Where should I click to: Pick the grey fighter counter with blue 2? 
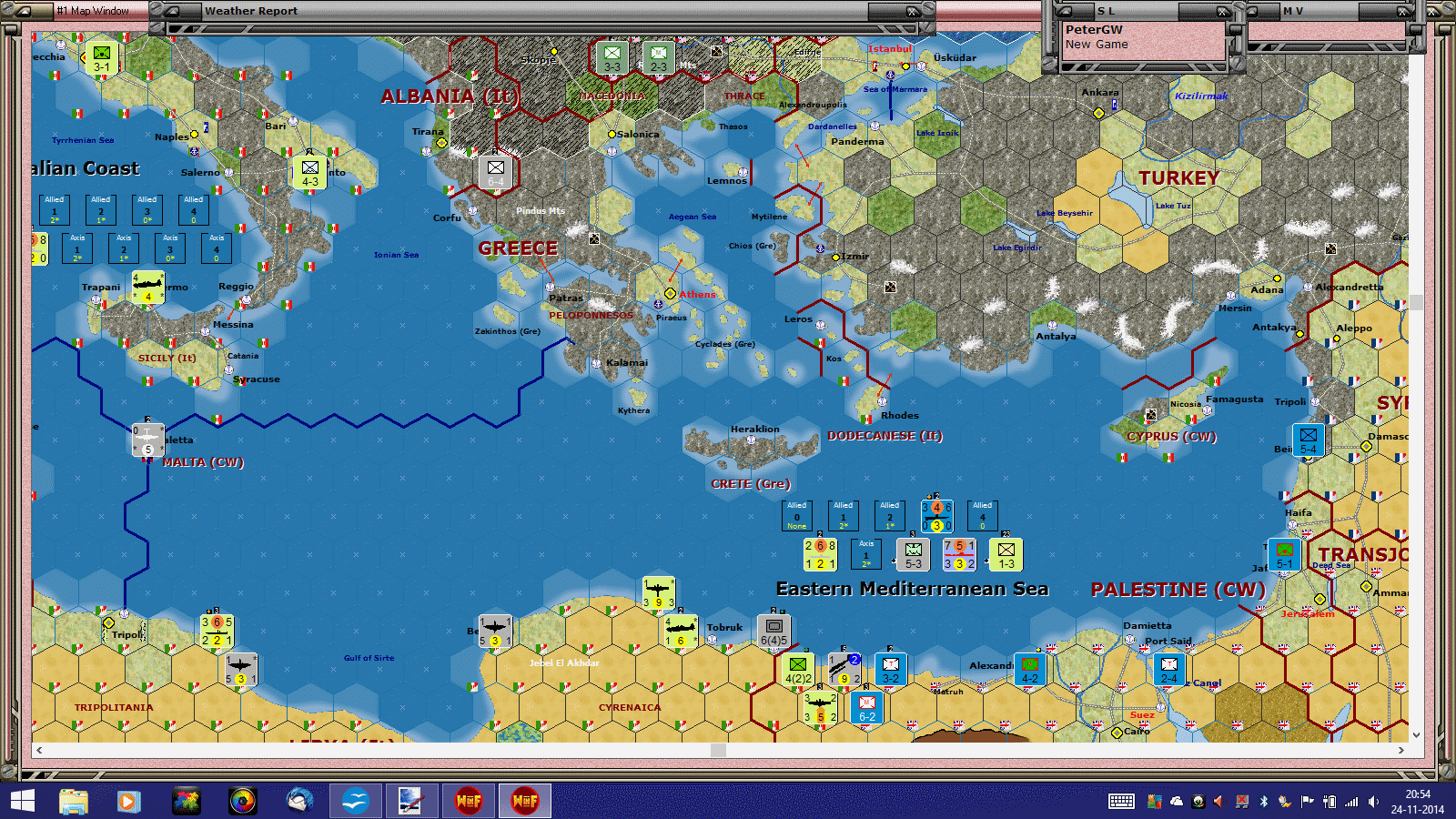[844, 669]
